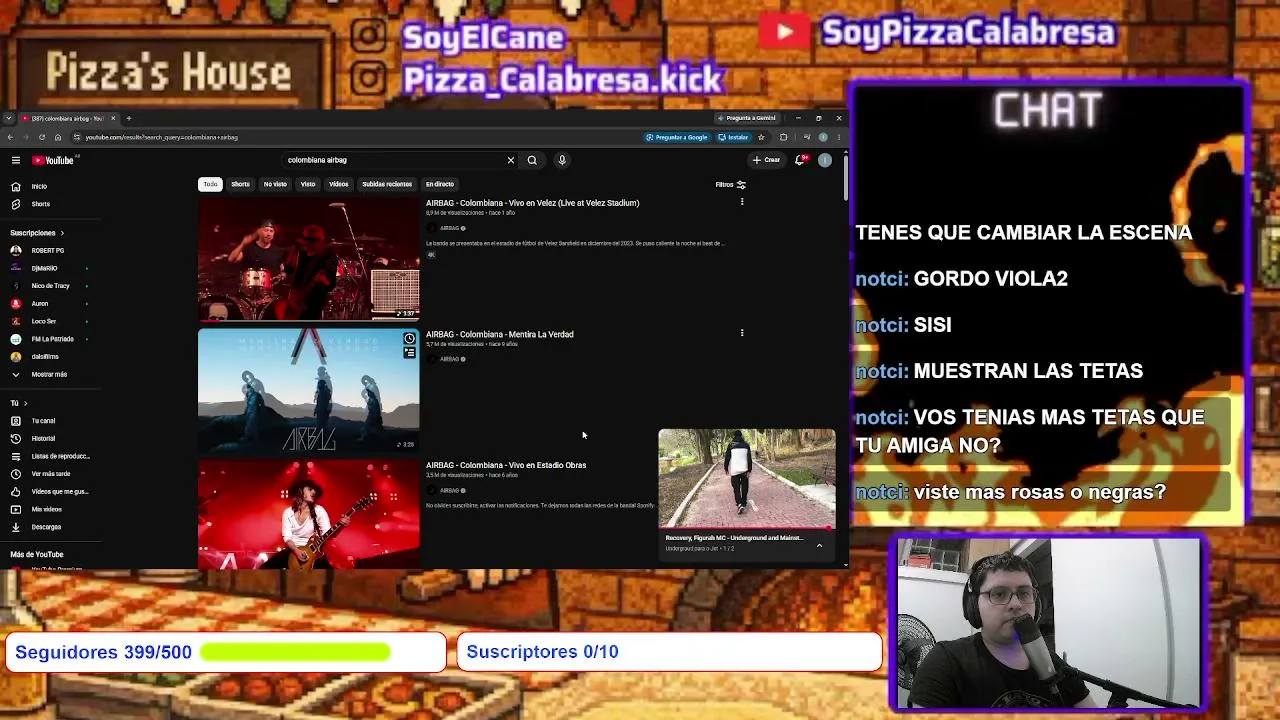Click the browser address bar URL
The height and width of the screenshot is (720, 1280).
coord(162,137)
